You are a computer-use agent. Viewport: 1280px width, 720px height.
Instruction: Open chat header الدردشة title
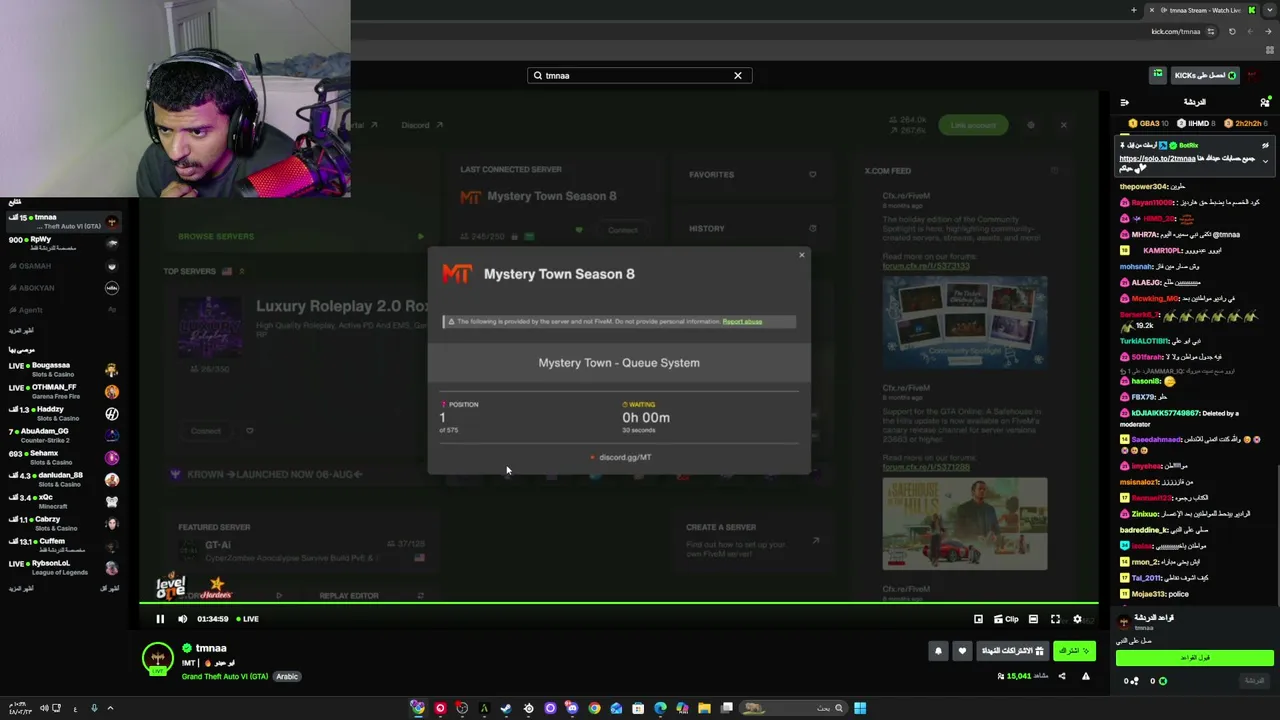pos(1195,102)
